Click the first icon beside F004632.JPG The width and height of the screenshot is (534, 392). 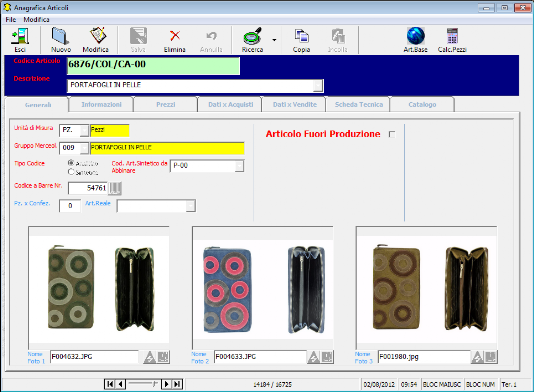pyautogui.click(x=149, y=357)
